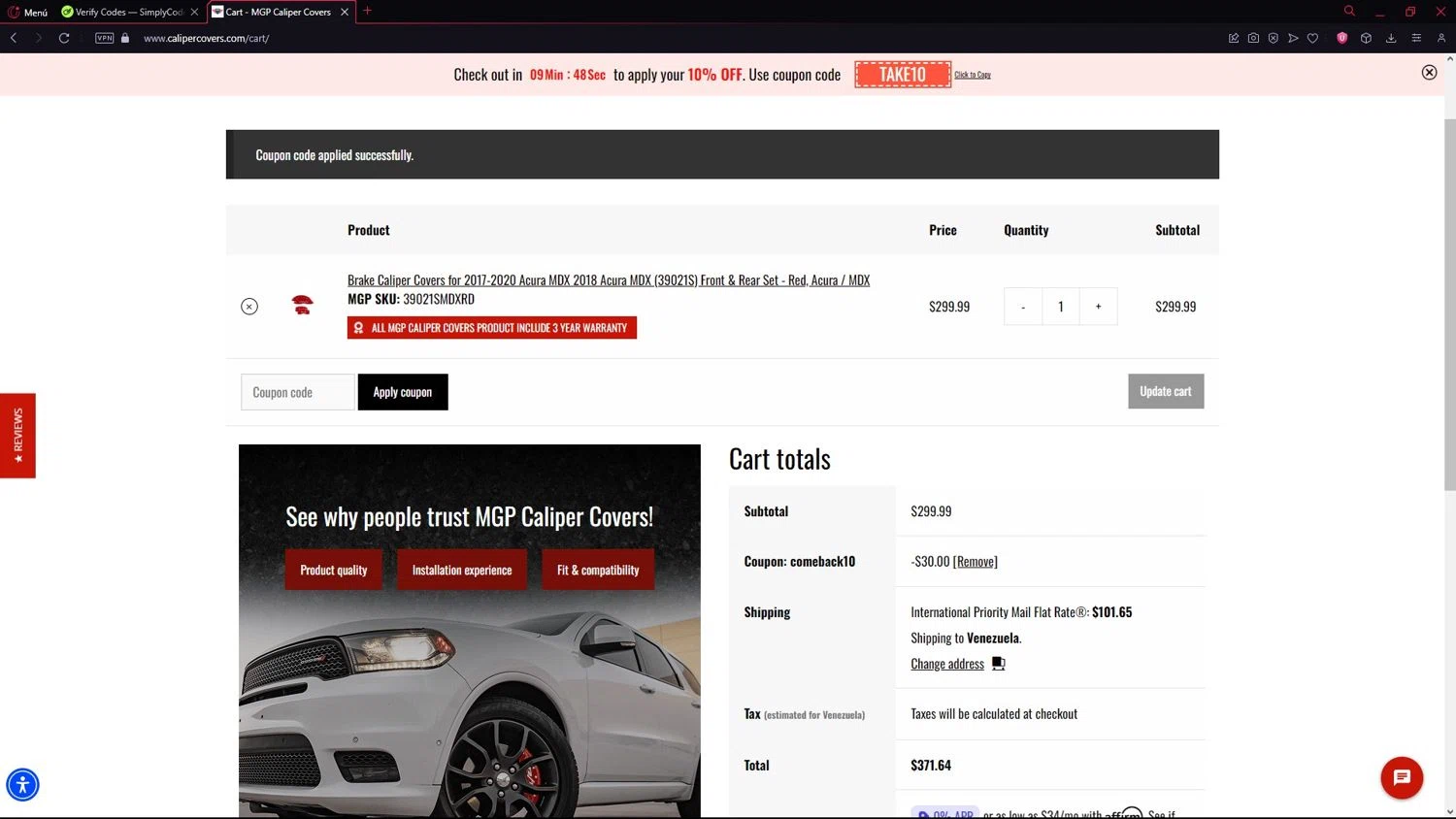Select the Product quality button
Viewport: 1456px width, 819px height.
[x=334, y=570]
